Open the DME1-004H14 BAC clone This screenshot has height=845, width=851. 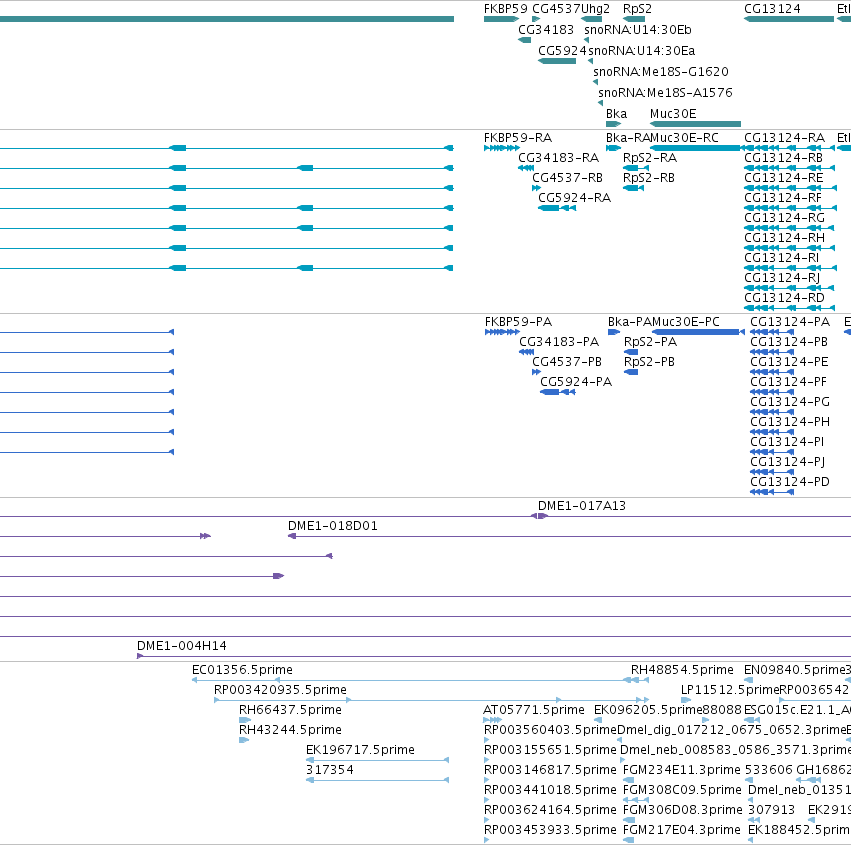tap(494, 656)
